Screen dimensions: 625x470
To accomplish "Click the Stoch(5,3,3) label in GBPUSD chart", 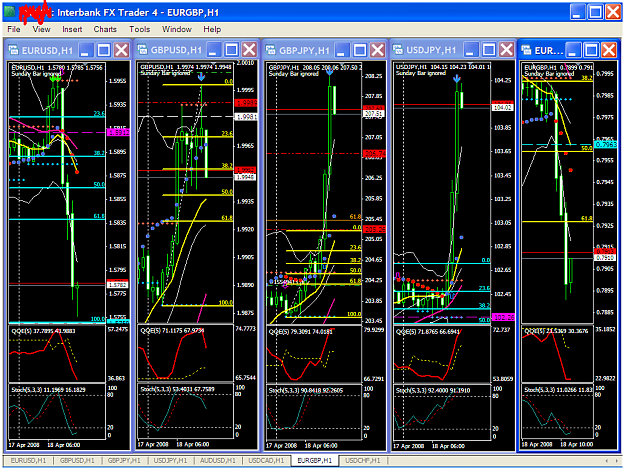I will click(x=177, y=389).
